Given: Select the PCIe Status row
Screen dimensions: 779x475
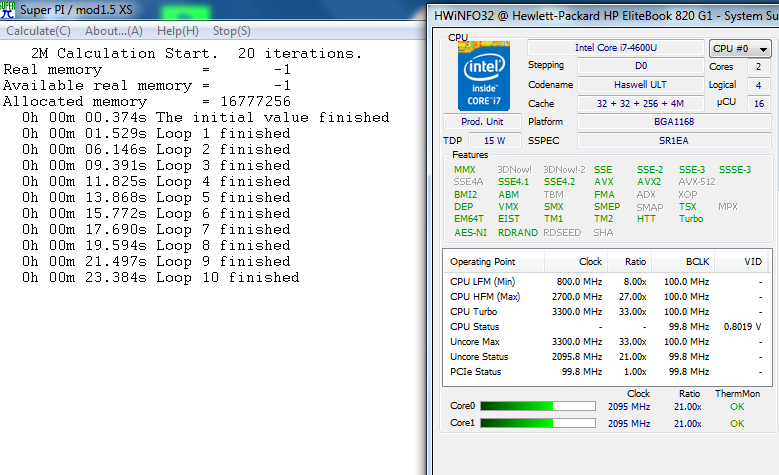Looking at the screenshot, I should [x=606, y=372].
